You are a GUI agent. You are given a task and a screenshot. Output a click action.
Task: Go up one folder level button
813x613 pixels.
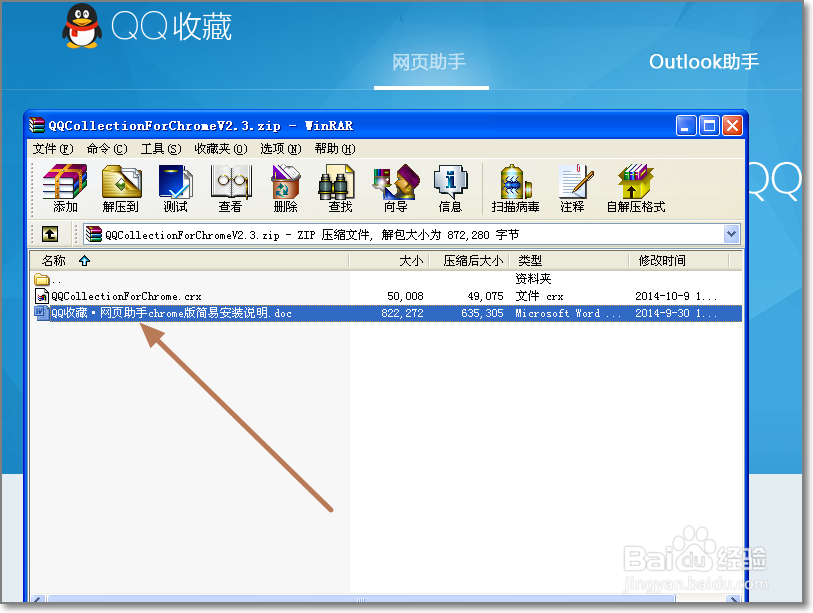pyautogui.click(x=50, y=234)
